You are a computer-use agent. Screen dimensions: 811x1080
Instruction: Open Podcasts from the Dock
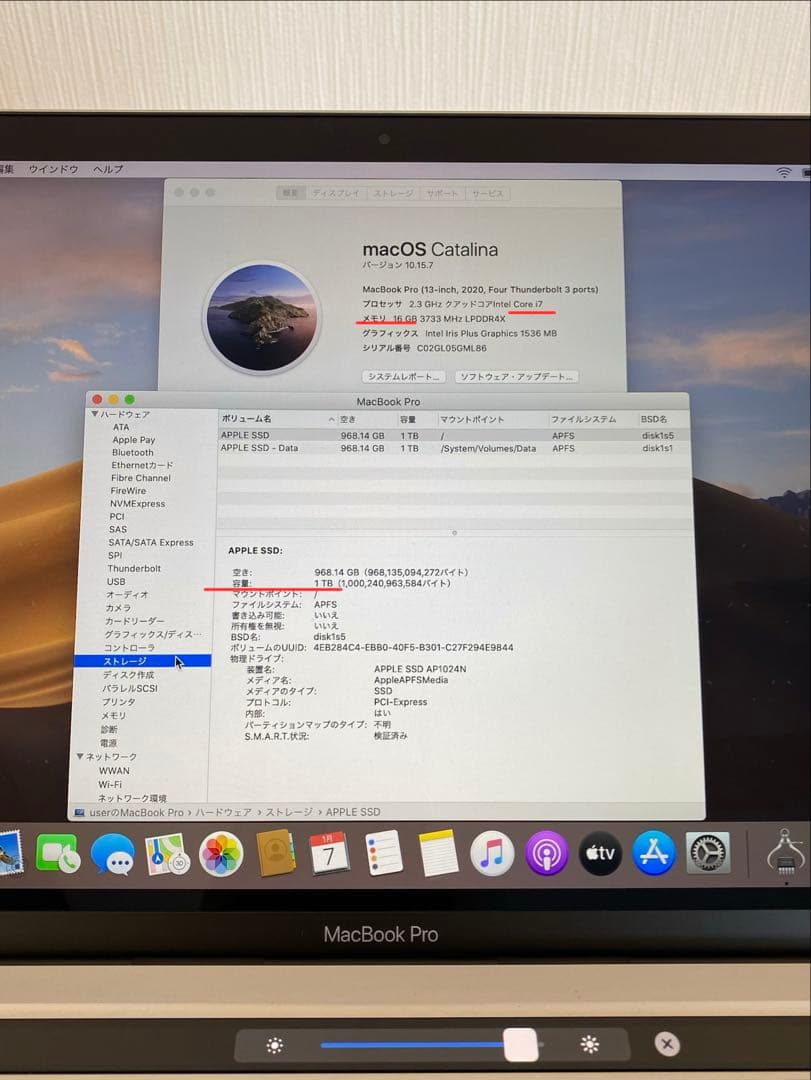click(x=546, y=852)
